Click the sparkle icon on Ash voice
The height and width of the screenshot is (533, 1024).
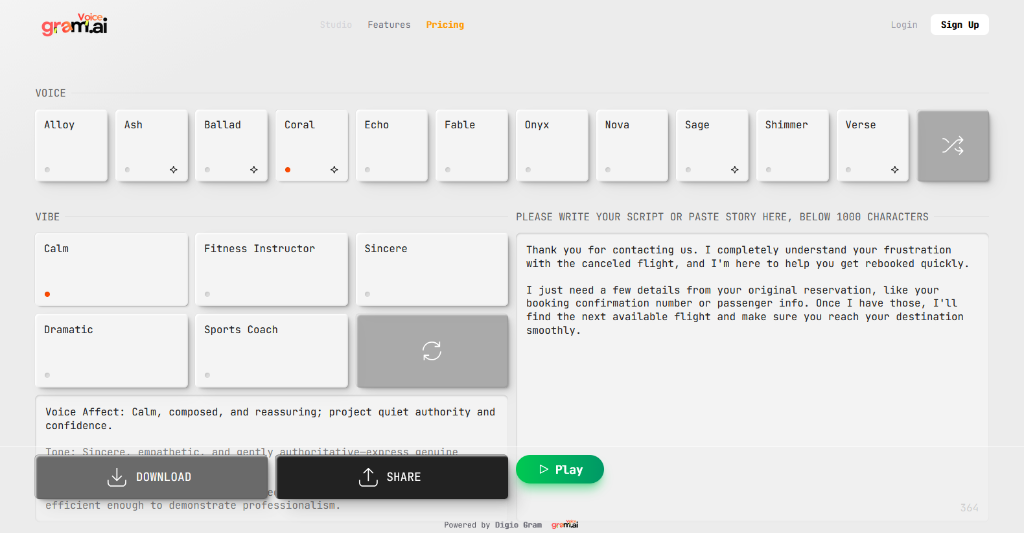(x=173, y=170)
